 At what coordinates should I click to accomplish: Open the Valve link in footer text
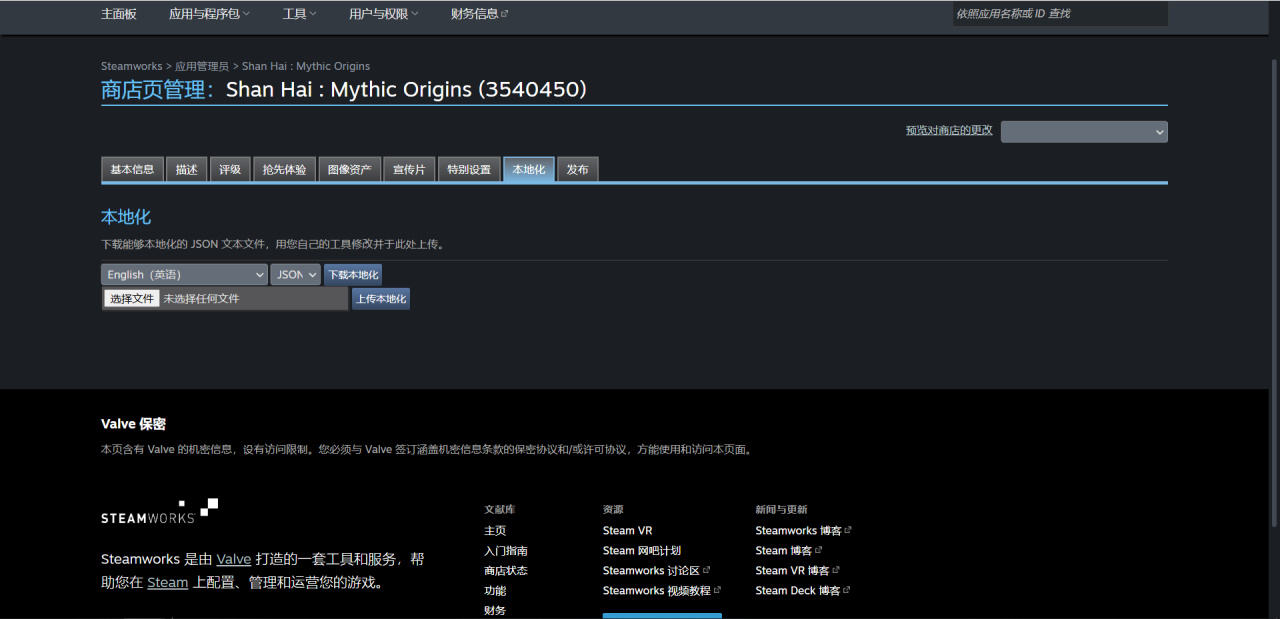tap(234, 559)
